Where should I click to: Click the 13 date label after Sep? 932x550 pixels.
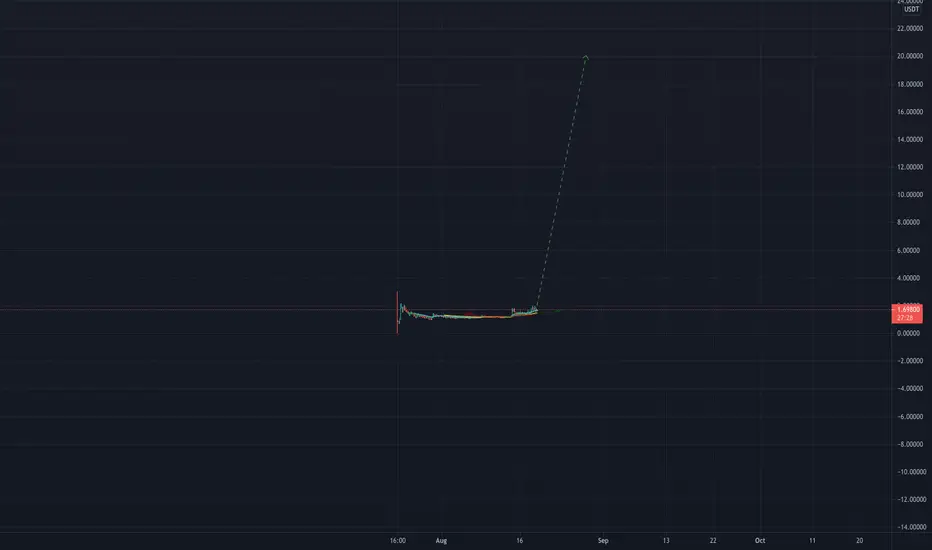(x=666, y=540)
